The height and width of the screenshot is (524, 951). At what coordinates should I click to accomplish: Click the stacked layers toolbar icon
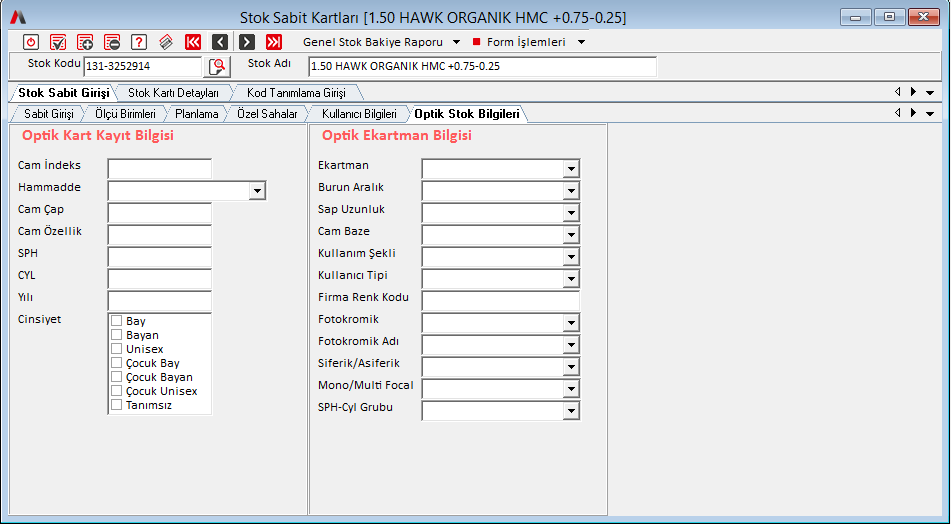point(166,42)
